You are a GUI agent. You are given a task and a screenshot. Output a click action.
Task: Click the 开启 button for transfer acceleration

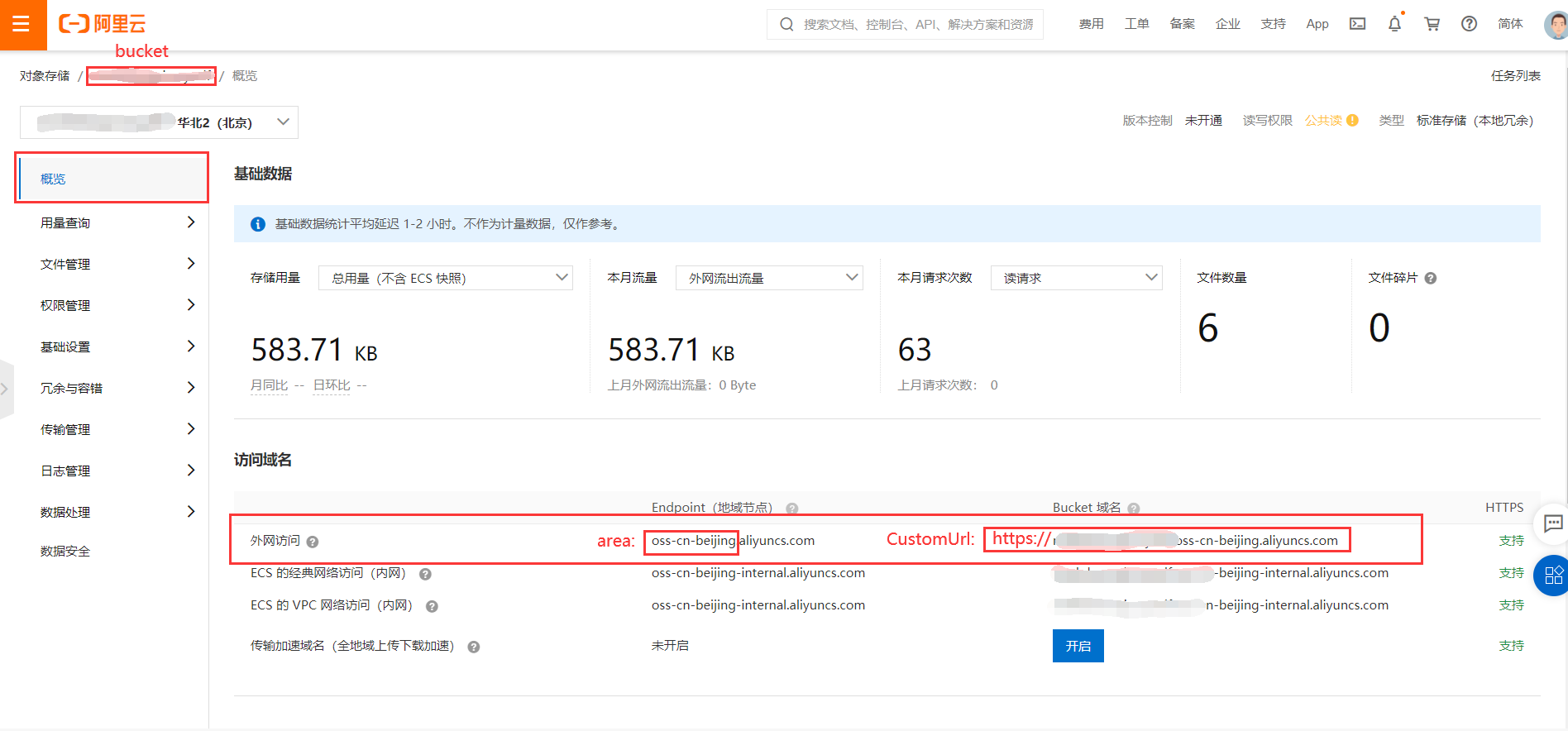pos(1078,646)
